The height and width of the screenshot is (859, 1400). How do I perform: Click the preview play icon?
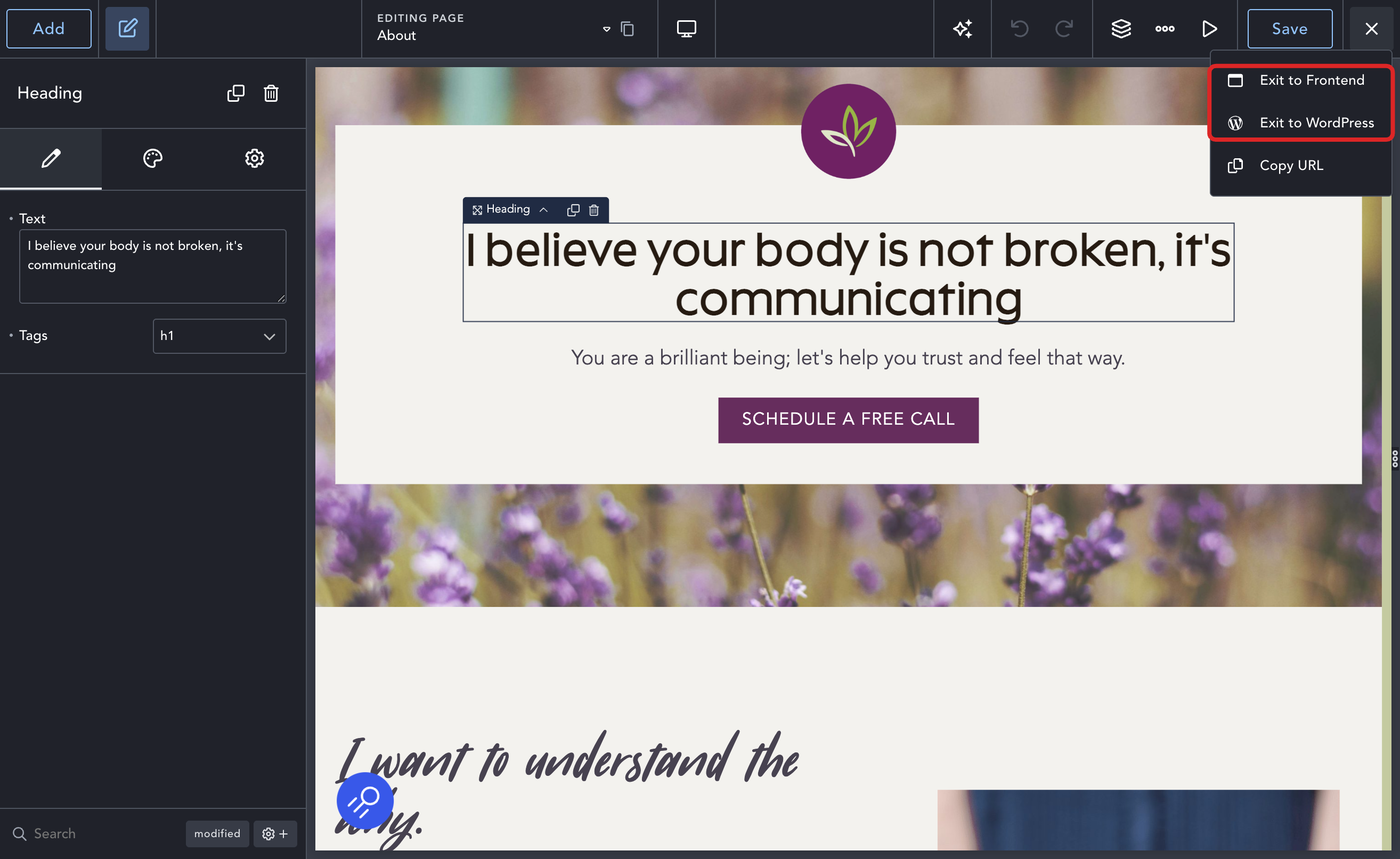click(x=1209, y=29)
